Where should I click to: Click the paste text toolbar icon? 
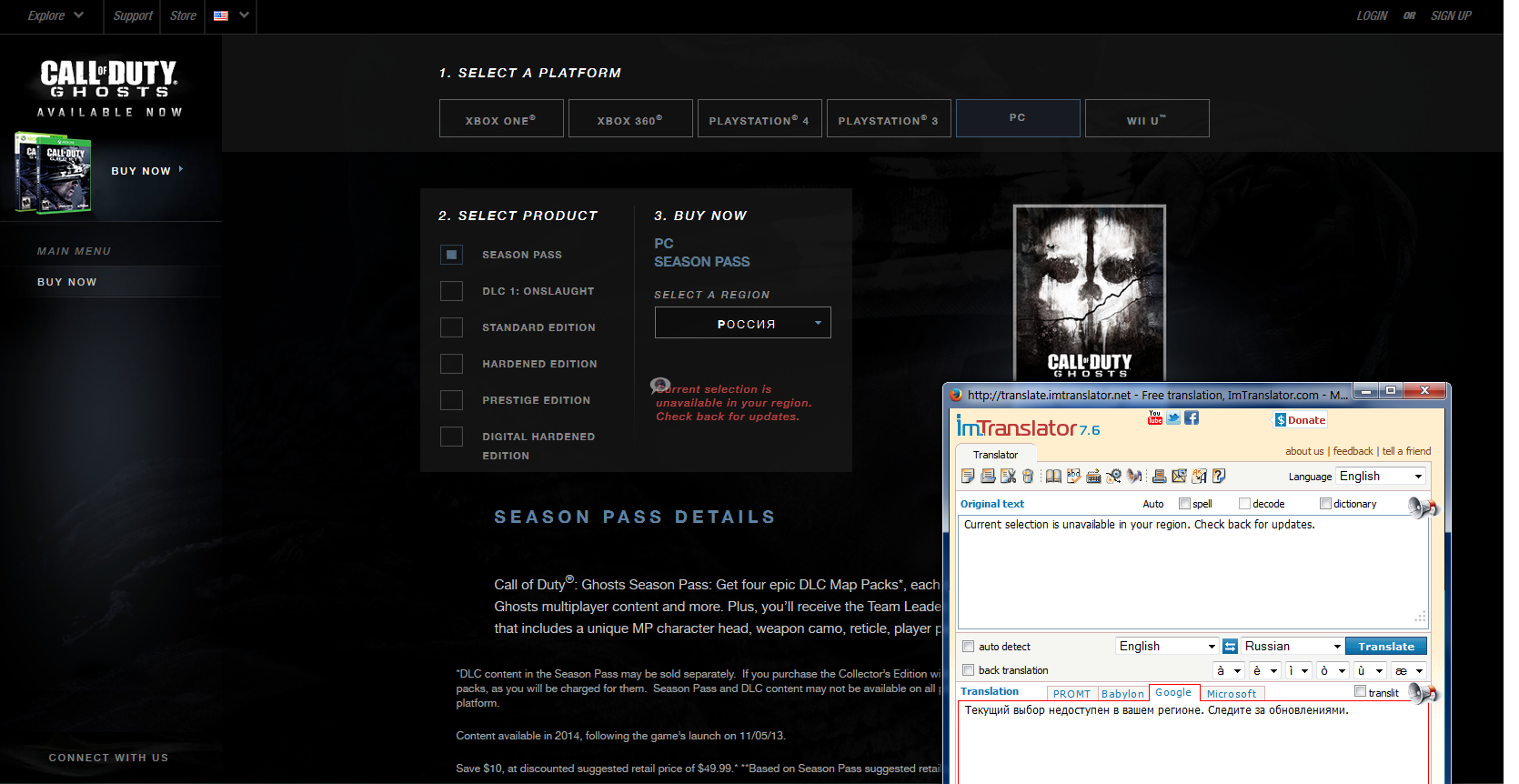(988, 476)
